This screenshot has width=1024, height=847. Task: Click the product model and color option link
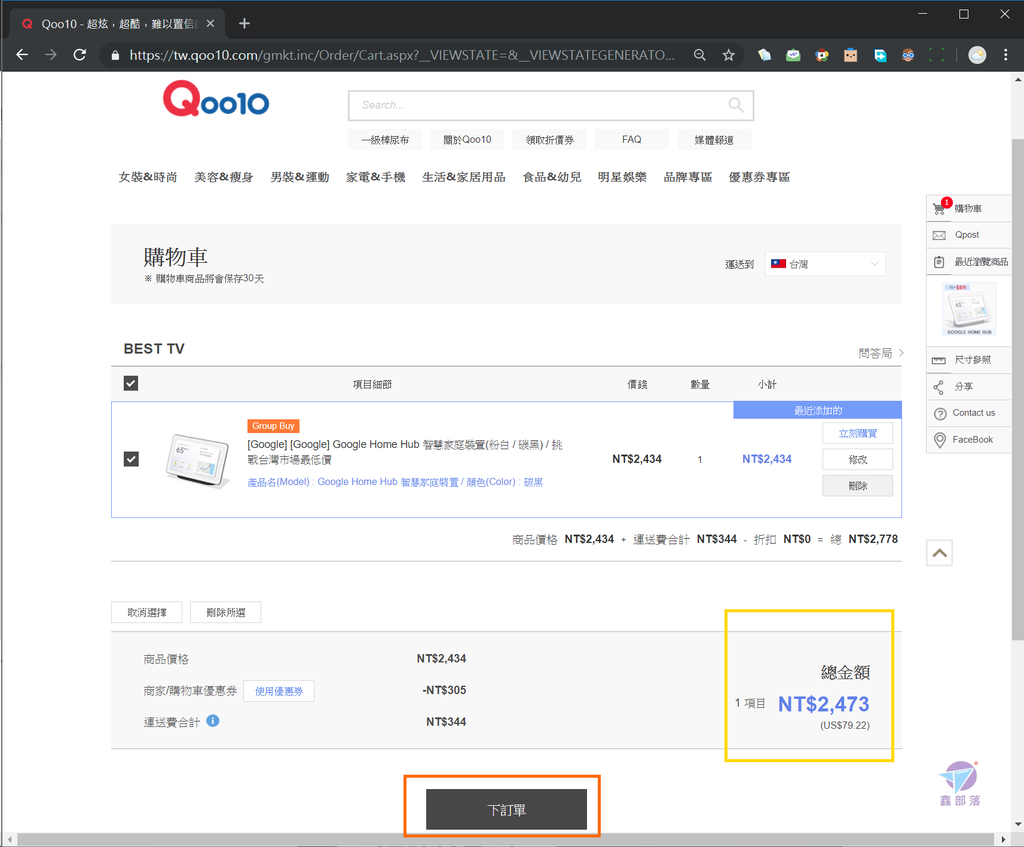point(395,482)
